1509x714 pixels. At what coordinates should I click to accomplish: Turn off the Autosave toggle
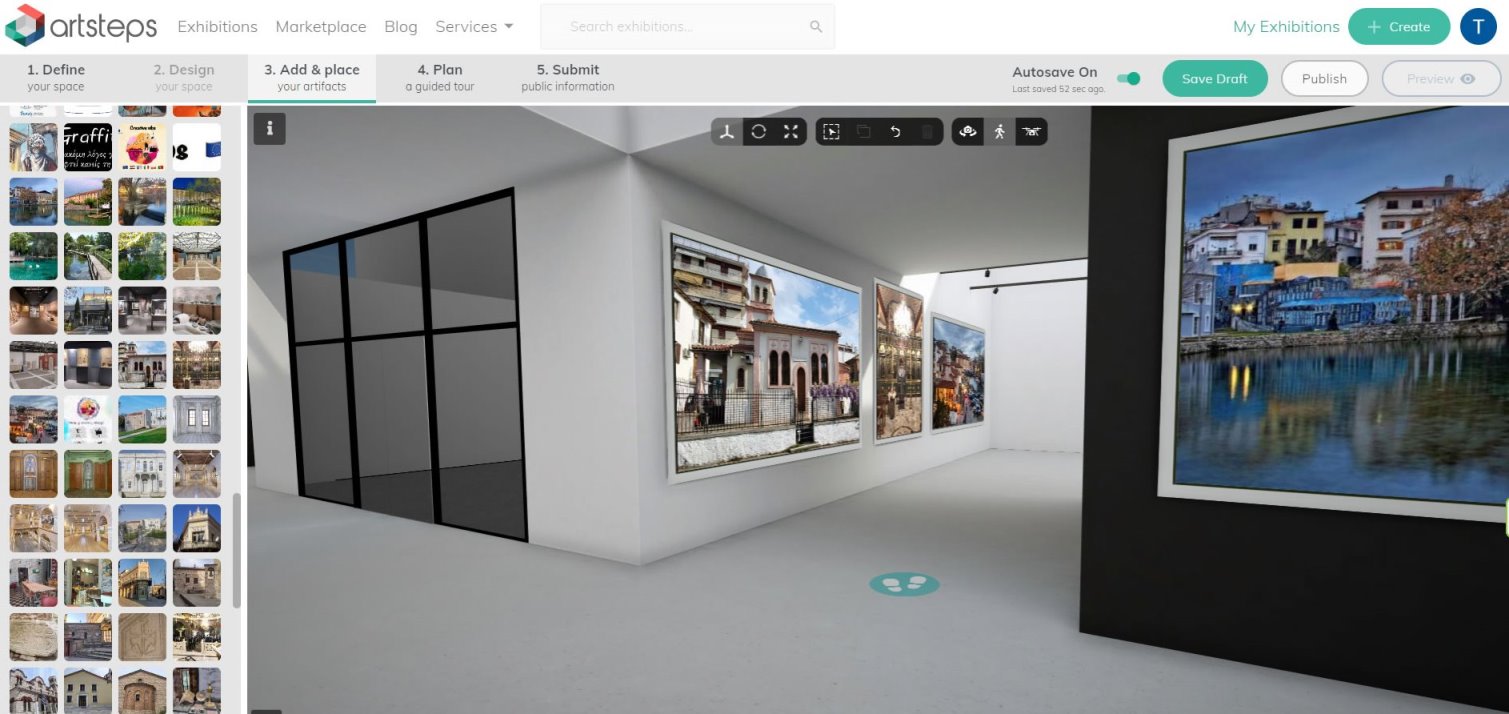click(1129, 78)
